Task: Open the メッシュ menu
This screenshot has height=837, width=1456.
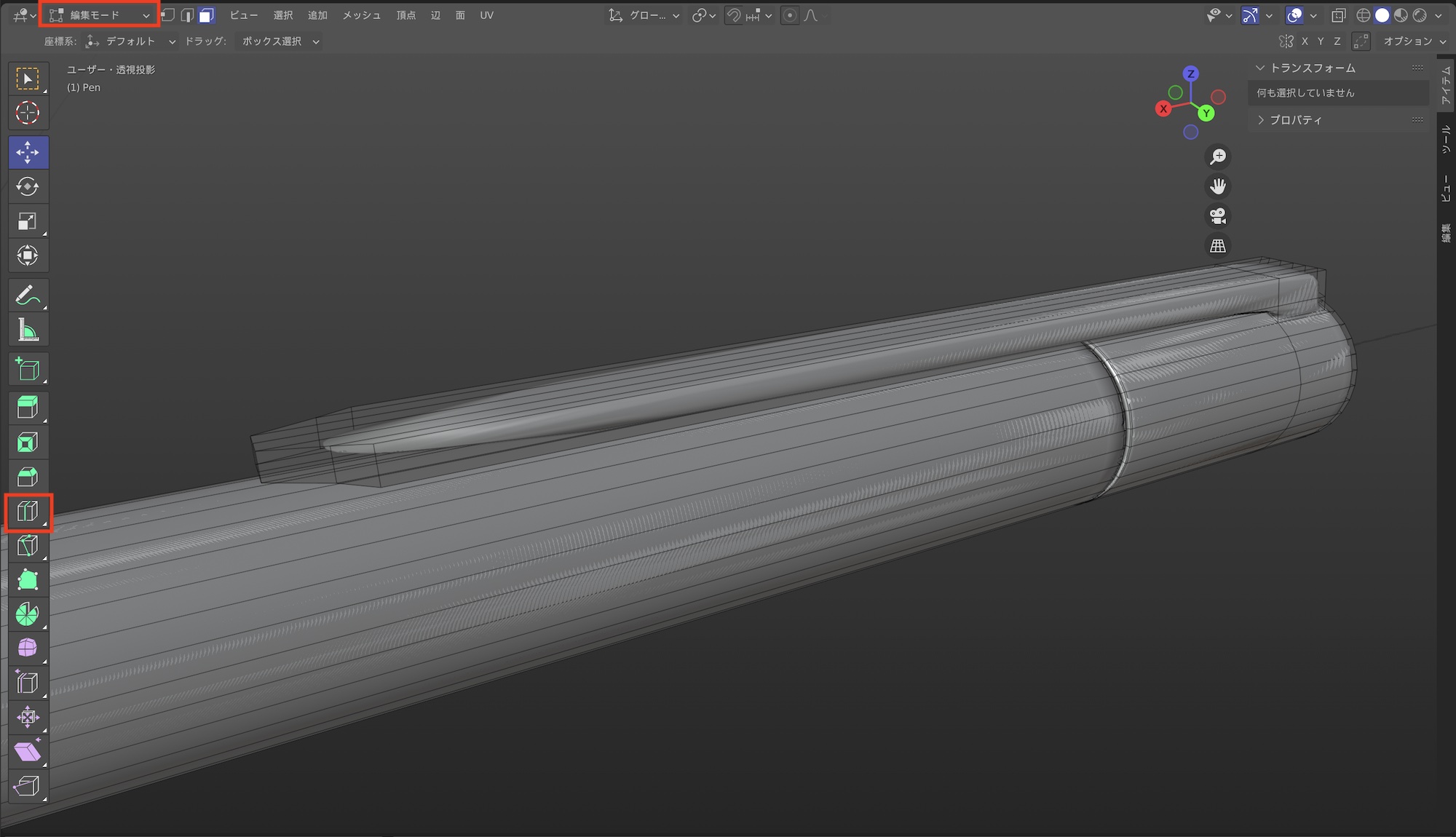Action: pyautogui.click(x=361, y=15)
